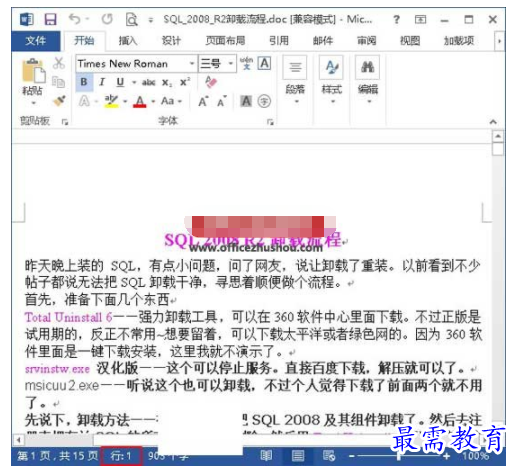Switch to the 插入 Insert tab
Viewport: 514px width, 470px height.
[128, 41]
